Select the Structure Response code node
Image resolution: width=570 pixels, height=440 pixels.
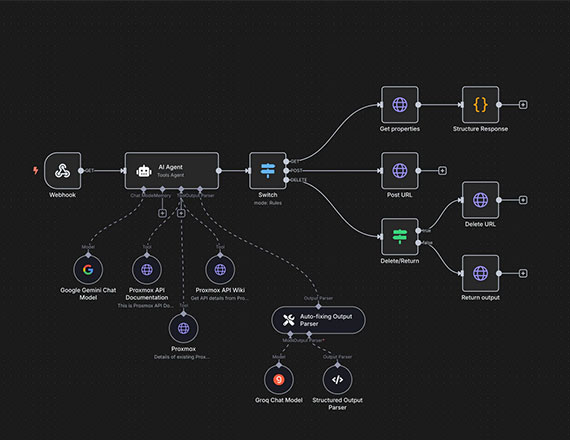(480, 105)
